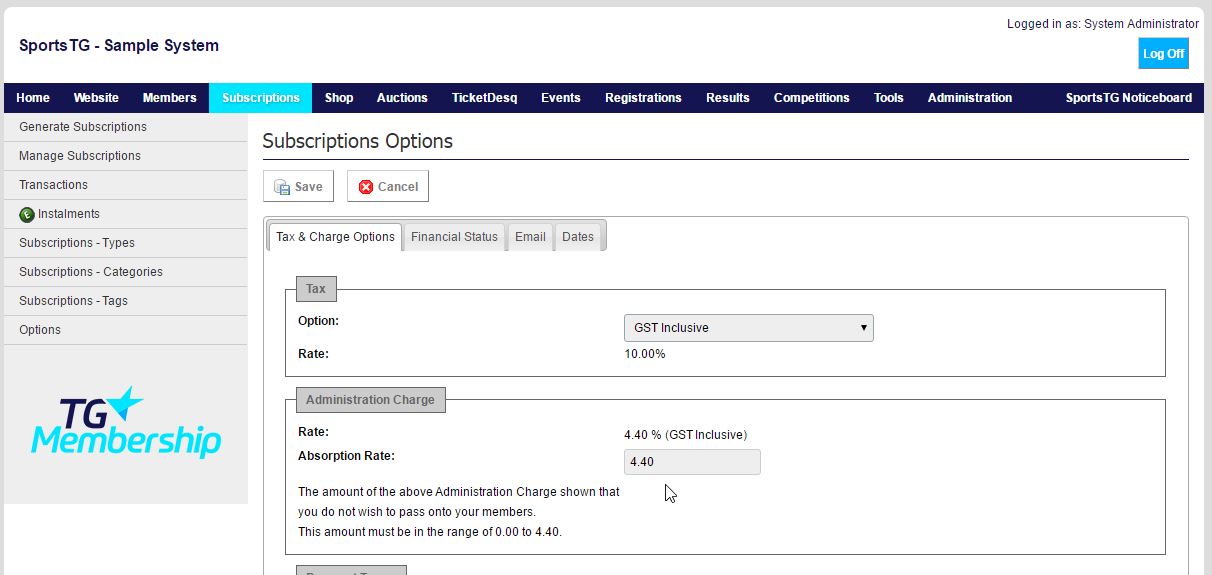Open the Members menu
The width and height of the screenshot is (1212, 575).
coord(169,98)
